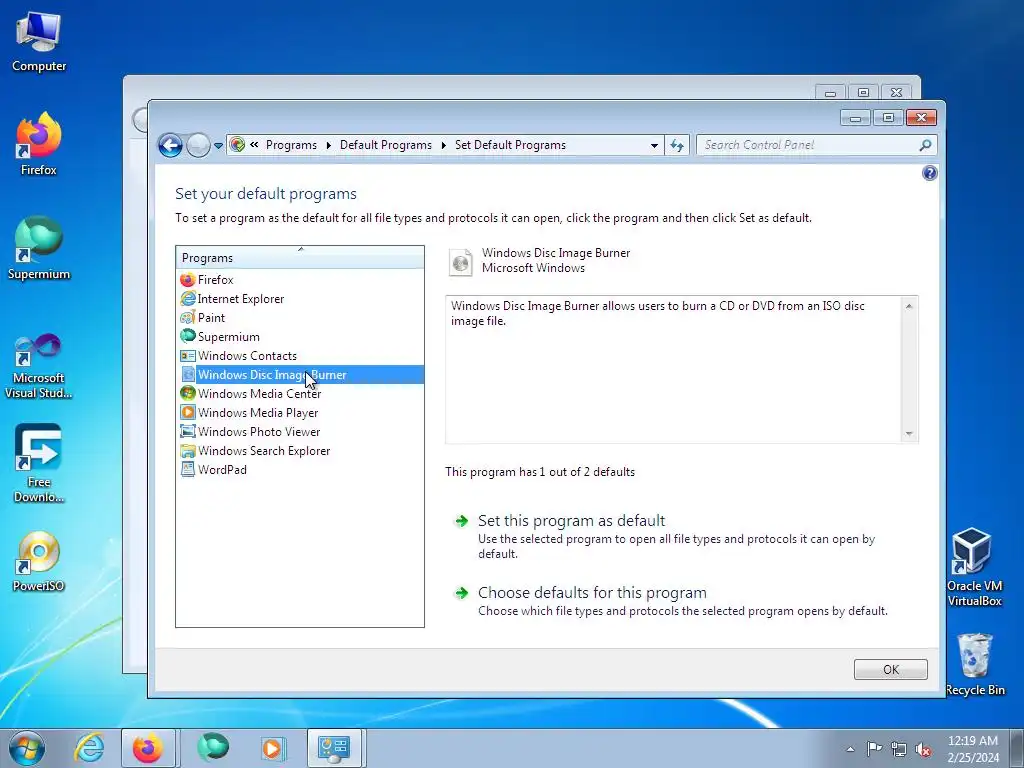
Task: Sort the list by the Programs header
Action: click(300, 257)
